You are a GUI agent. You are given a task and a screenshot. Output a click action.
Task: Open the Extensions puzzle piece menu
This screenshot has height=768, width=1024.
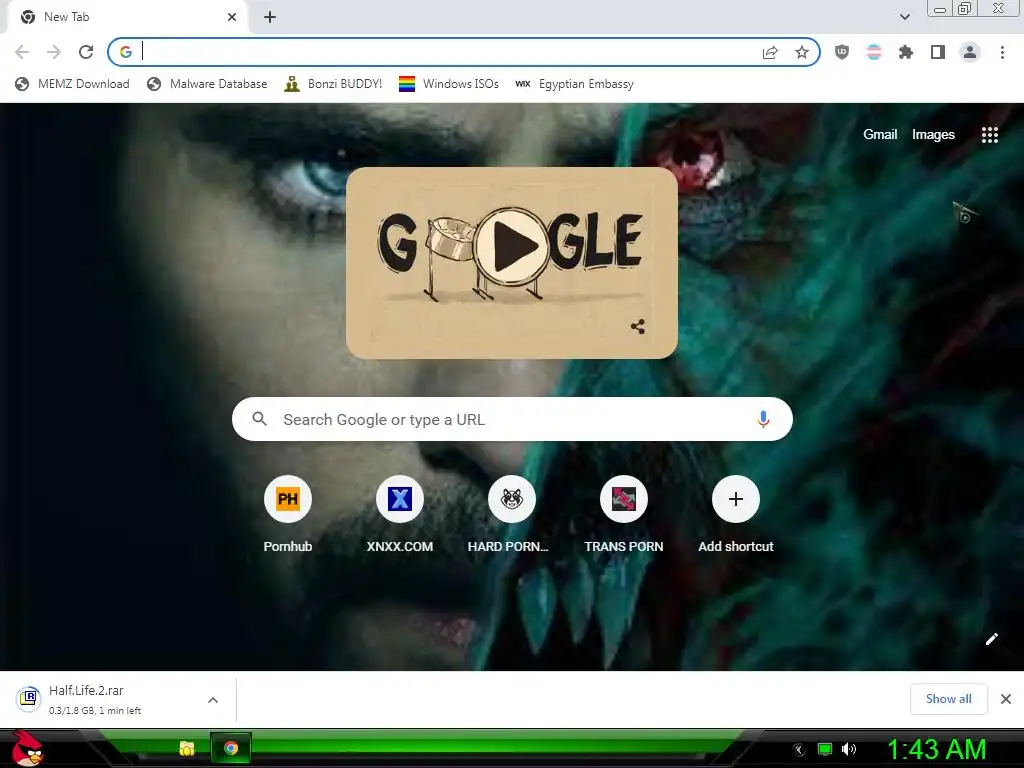906,52
